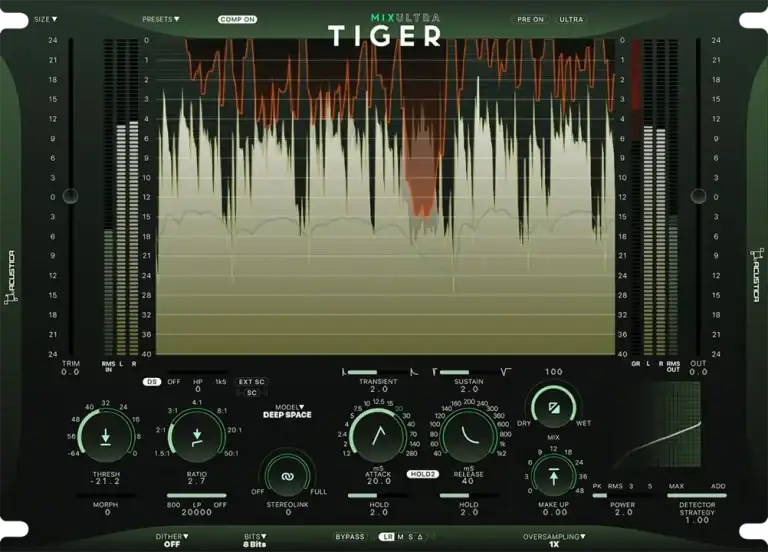Click the THRESH value -21.2
The image size is (768, 552).
click(105, 481)
